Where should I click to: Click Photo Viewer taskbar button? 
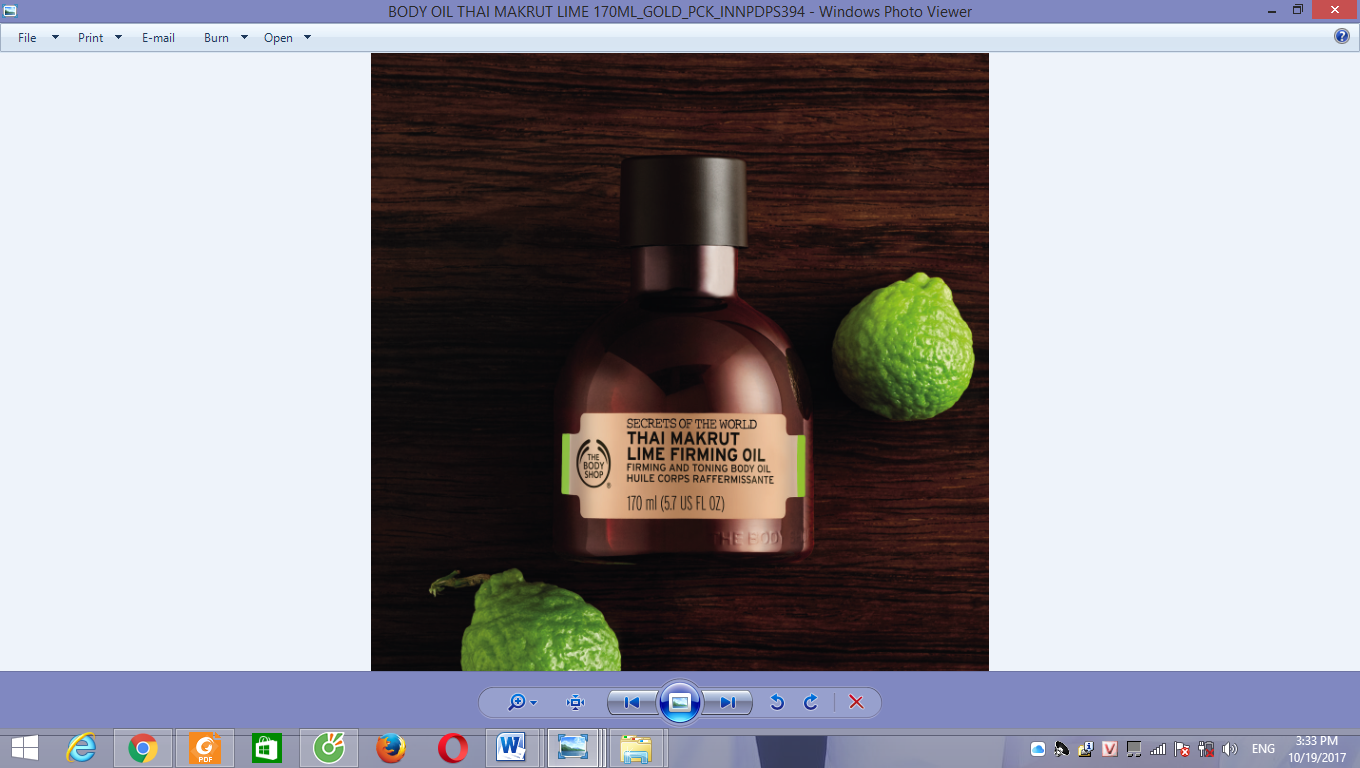coord(574,748)
